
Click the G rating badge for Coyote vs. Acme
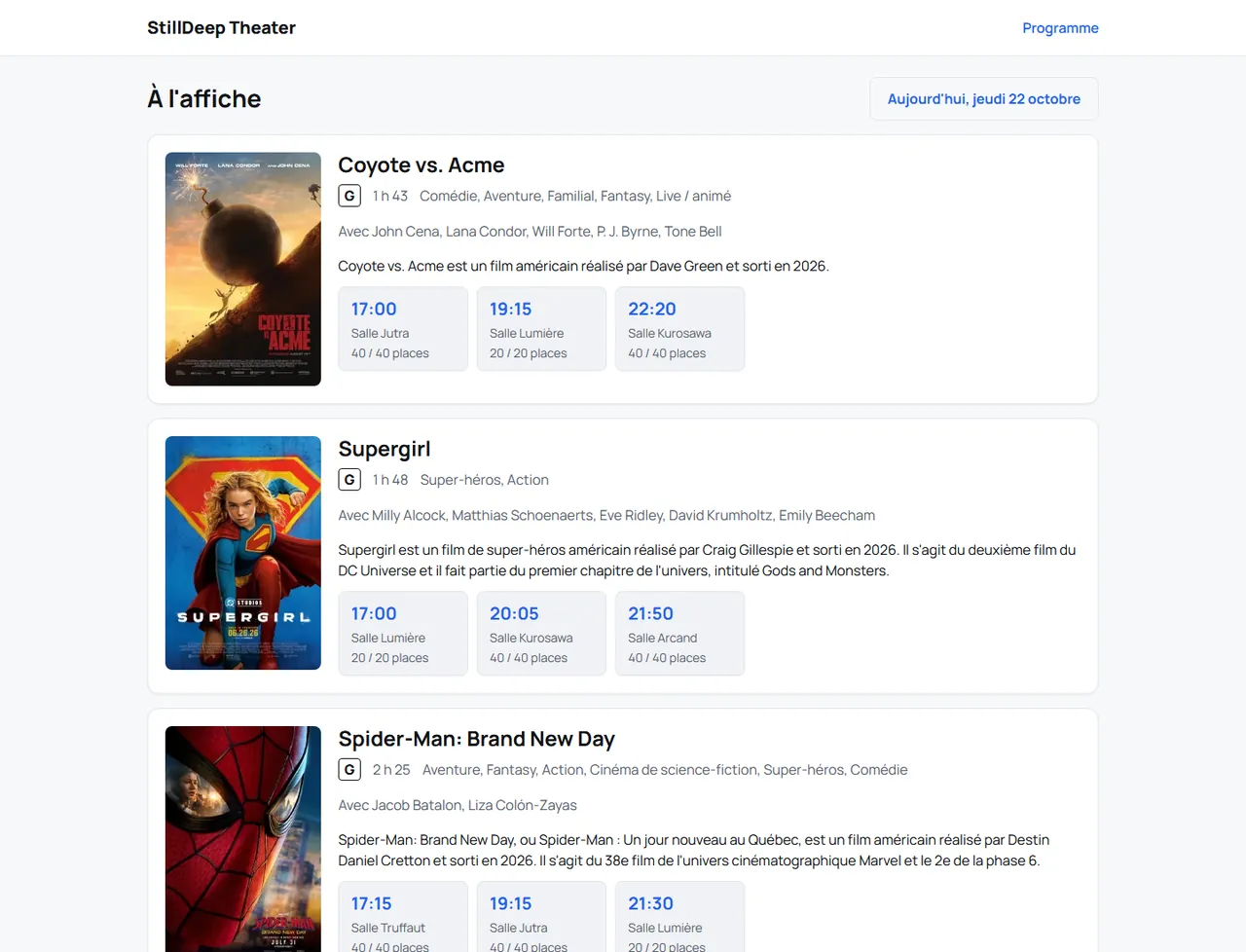point(349,196)
